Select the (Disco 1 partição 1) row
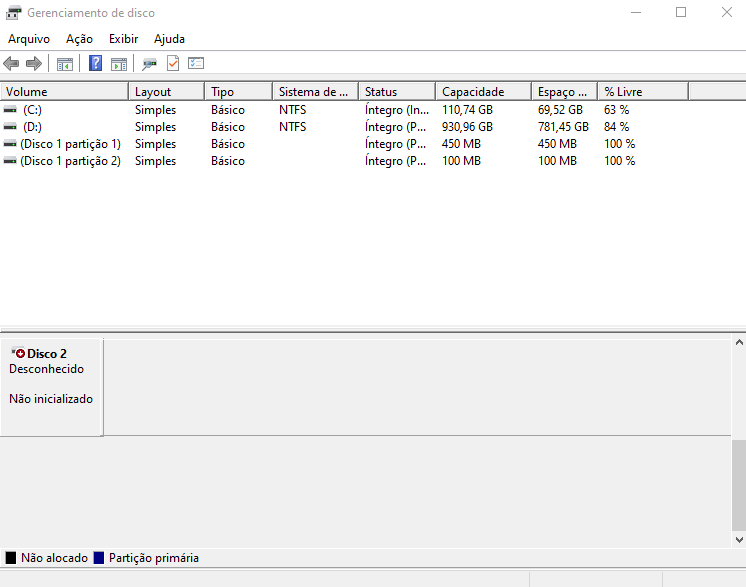Viewport: 746px width, 587px height. tap(344, 144)
